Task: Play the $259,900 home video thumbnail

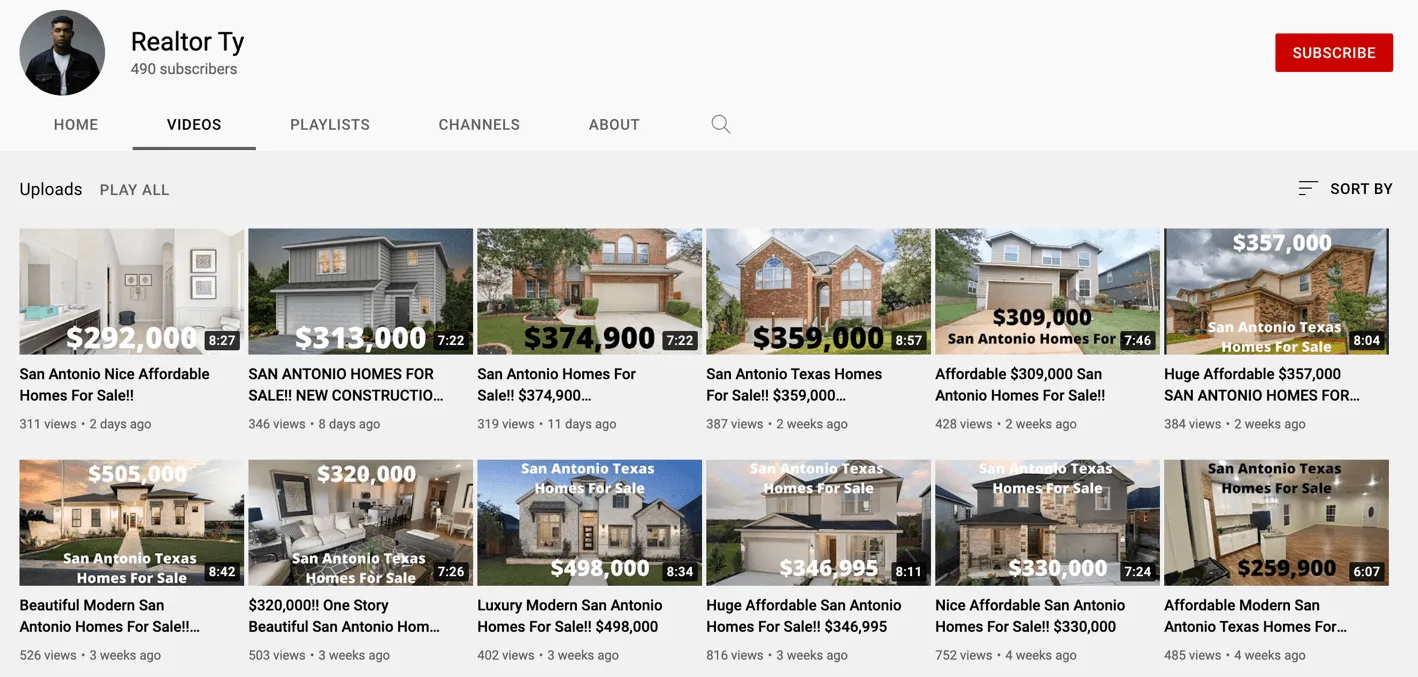Action: click(x=1276, y=522)
